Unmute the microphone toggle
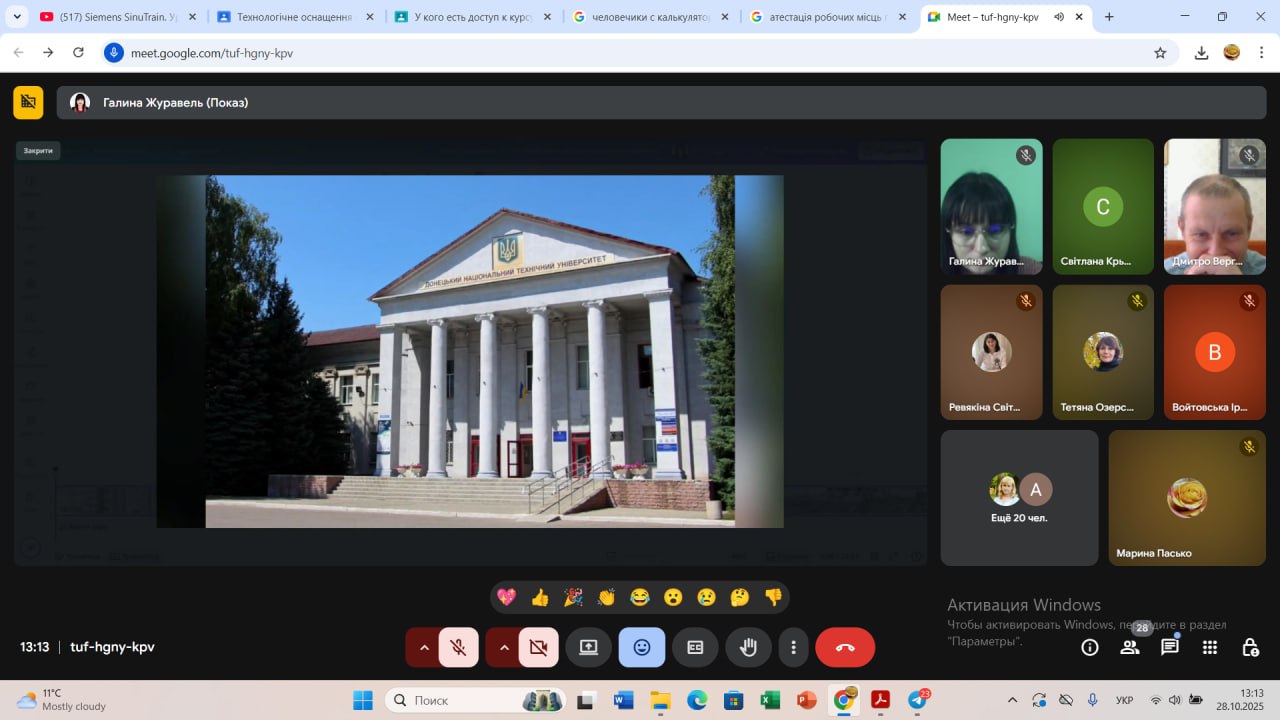This screenshot has height=720, width=1280. (459, 647)
